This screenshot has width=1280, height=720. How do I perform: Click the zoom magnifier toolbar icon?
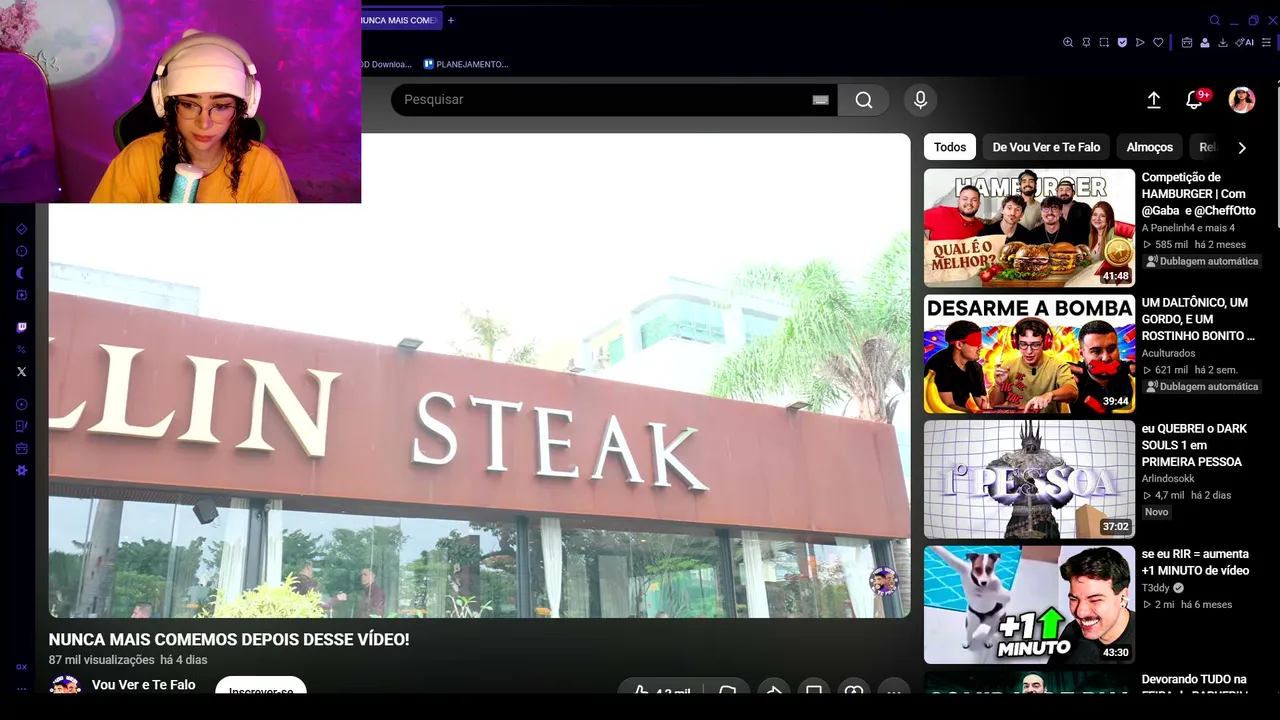pyautogui.click(x=1068, y=43)
